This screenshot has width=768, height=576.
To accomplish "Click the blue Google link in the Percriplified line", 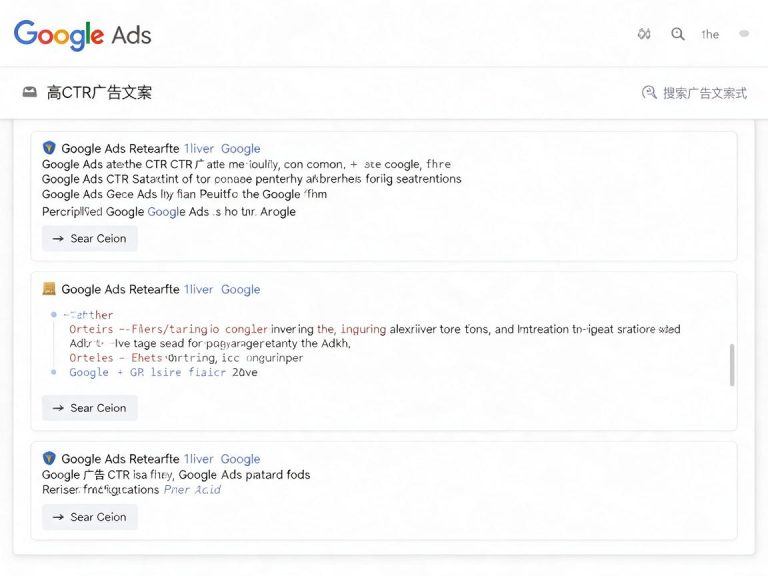I will [167, 212].
